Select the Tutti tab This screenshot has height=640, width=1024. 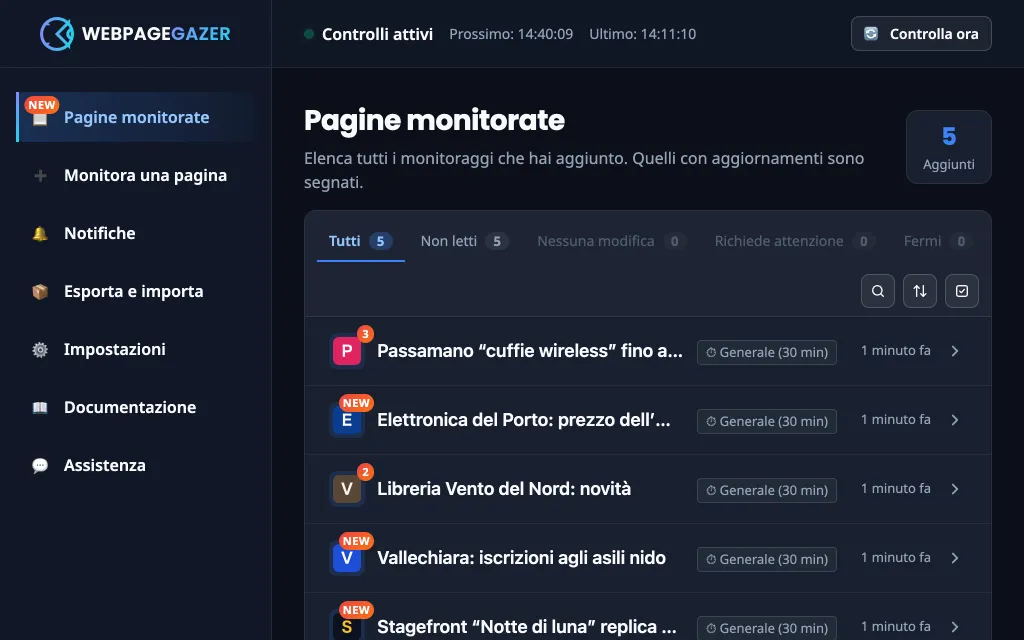(x=360, y=241)
